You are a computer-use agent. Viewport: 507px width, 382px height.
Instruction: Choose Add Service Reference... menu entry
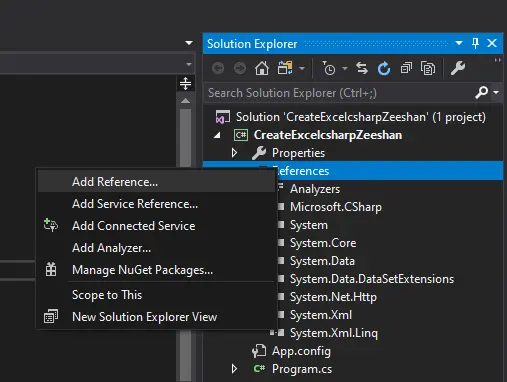pos(156,204)
